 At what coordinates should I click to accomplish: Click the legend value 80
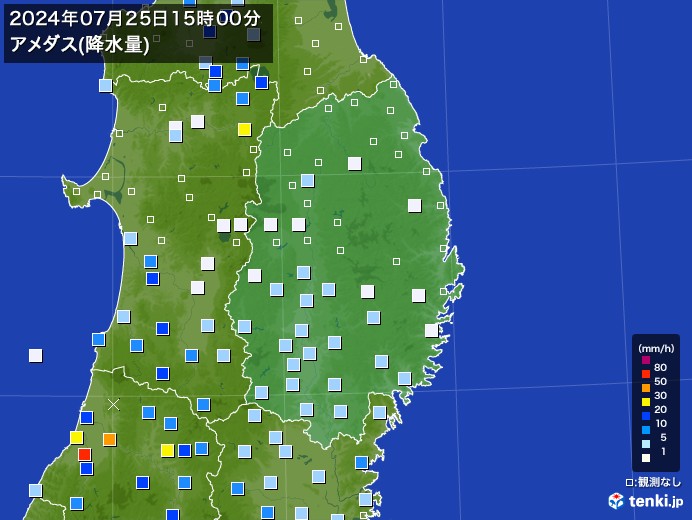[x=660, y=367]
